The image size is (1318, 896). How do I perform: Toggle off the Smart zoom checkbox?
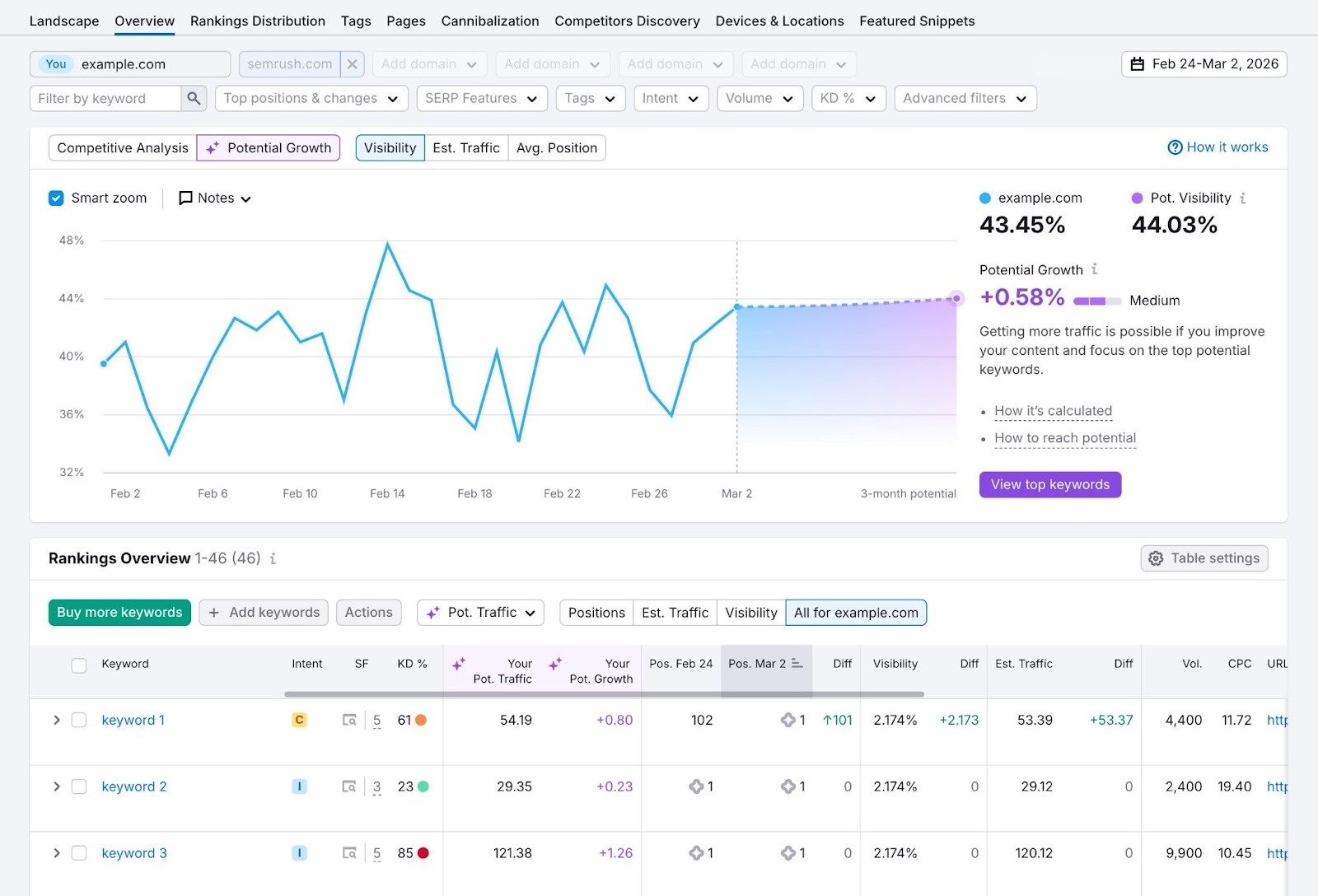pyautogui.click(x=56, y=198)
